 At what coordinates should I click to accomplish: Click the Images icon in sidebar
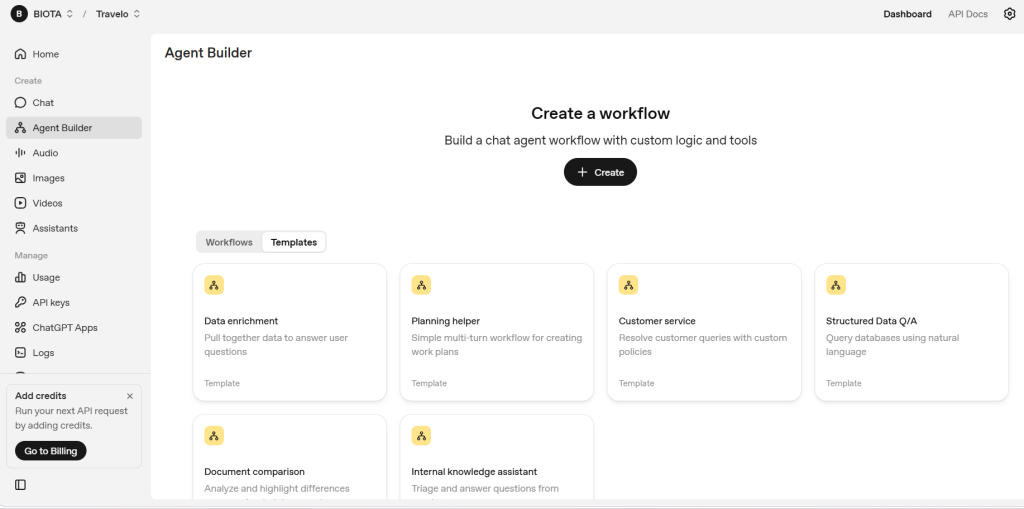tap(20, 178)
